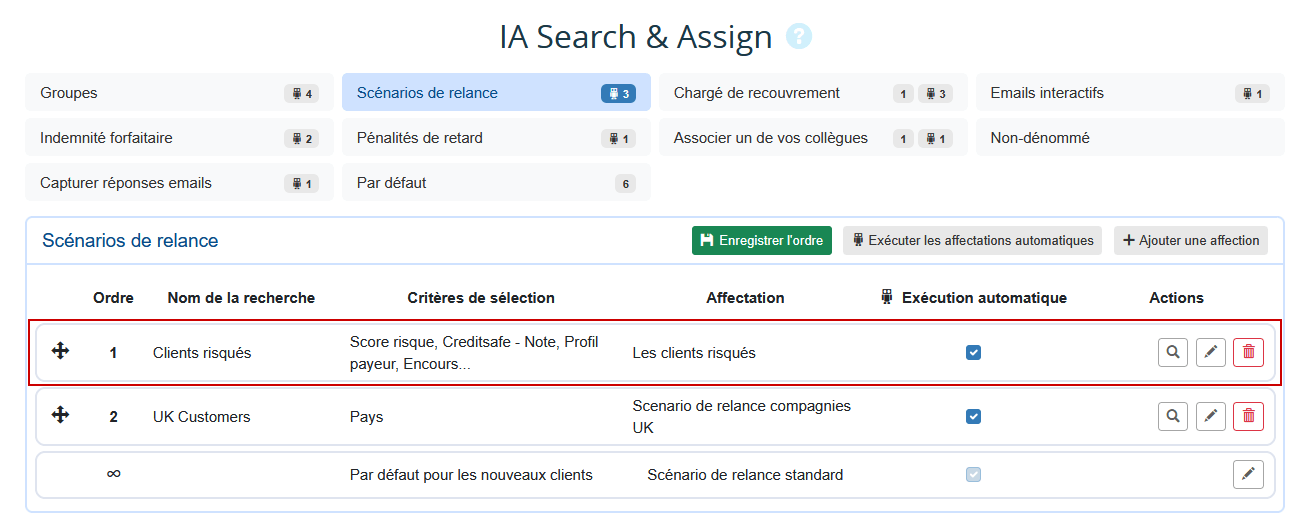This screenshot has height=530, width=1314.
Task: Click search icon for Clients risqués row
Action: coord(1173,352)
